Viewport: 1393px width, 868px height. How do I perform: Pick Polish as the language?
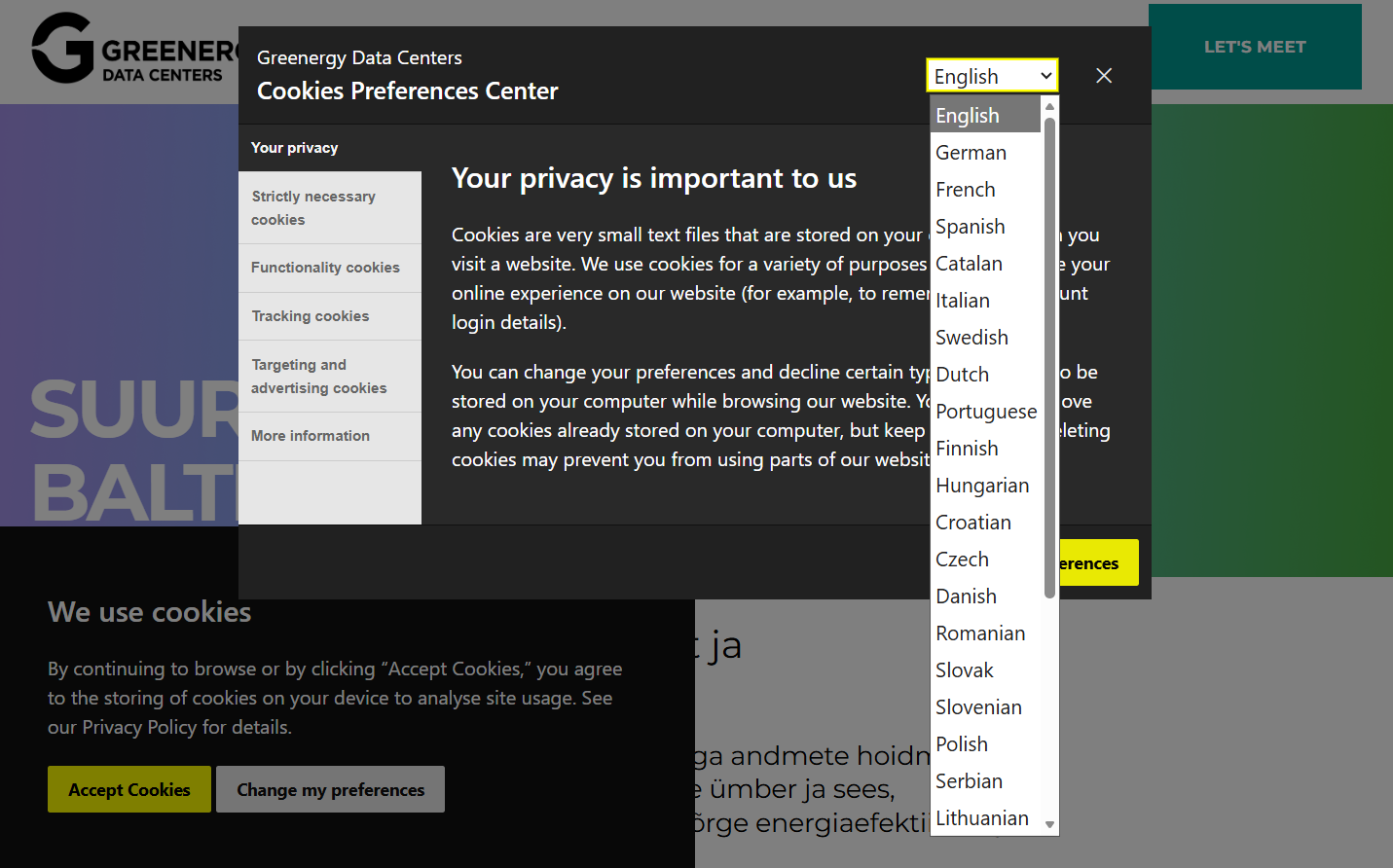click(x=986, y=744)
